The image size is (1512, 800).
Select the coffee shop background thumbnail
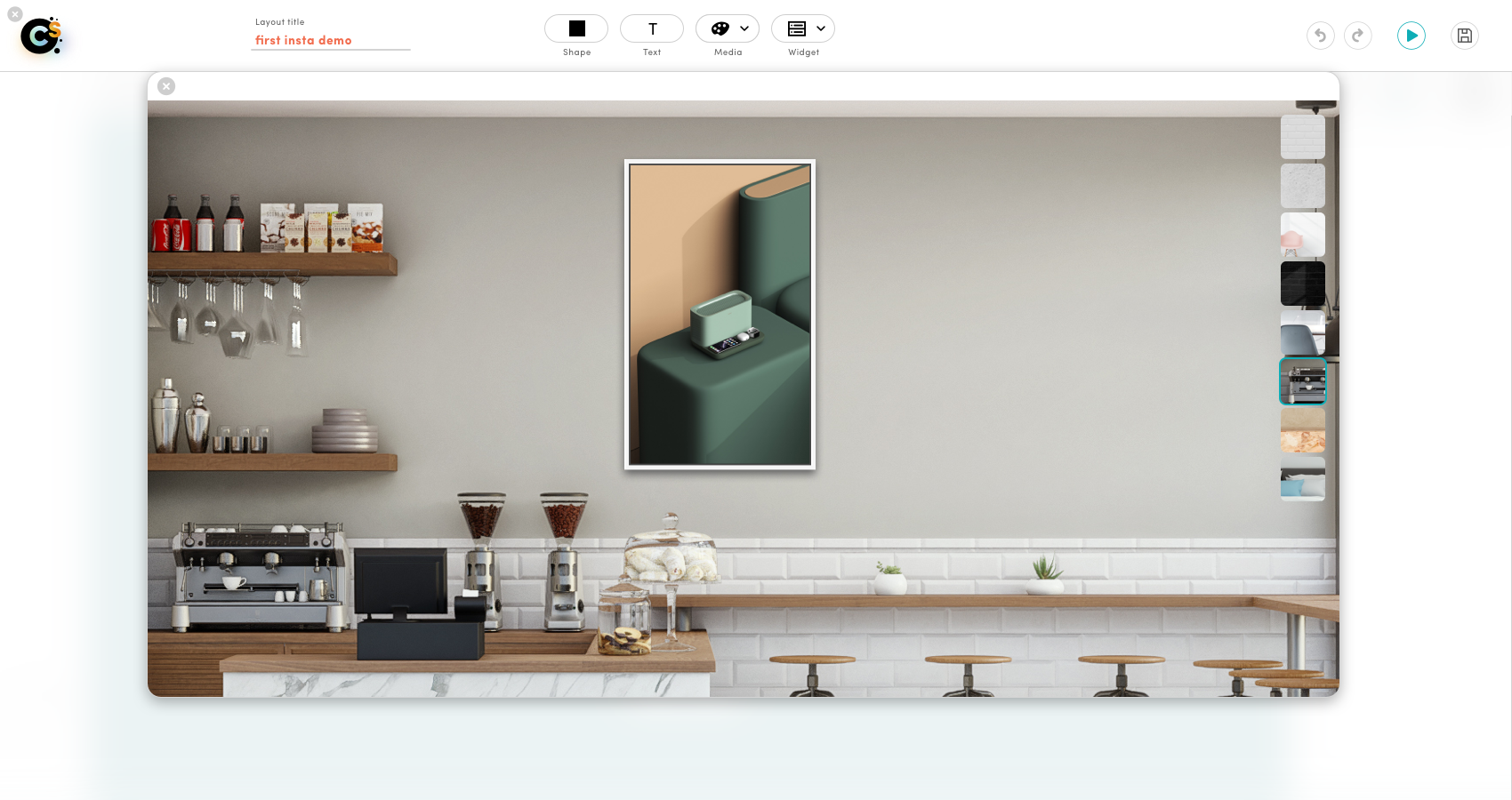click(x=1303, y=381)
